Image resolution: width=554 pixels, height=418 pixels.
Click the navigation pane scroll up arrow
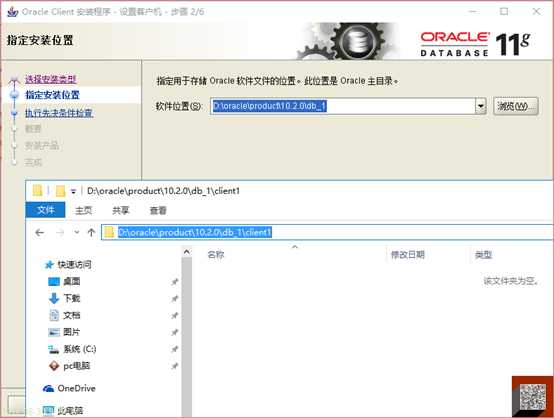pos(187,252)
